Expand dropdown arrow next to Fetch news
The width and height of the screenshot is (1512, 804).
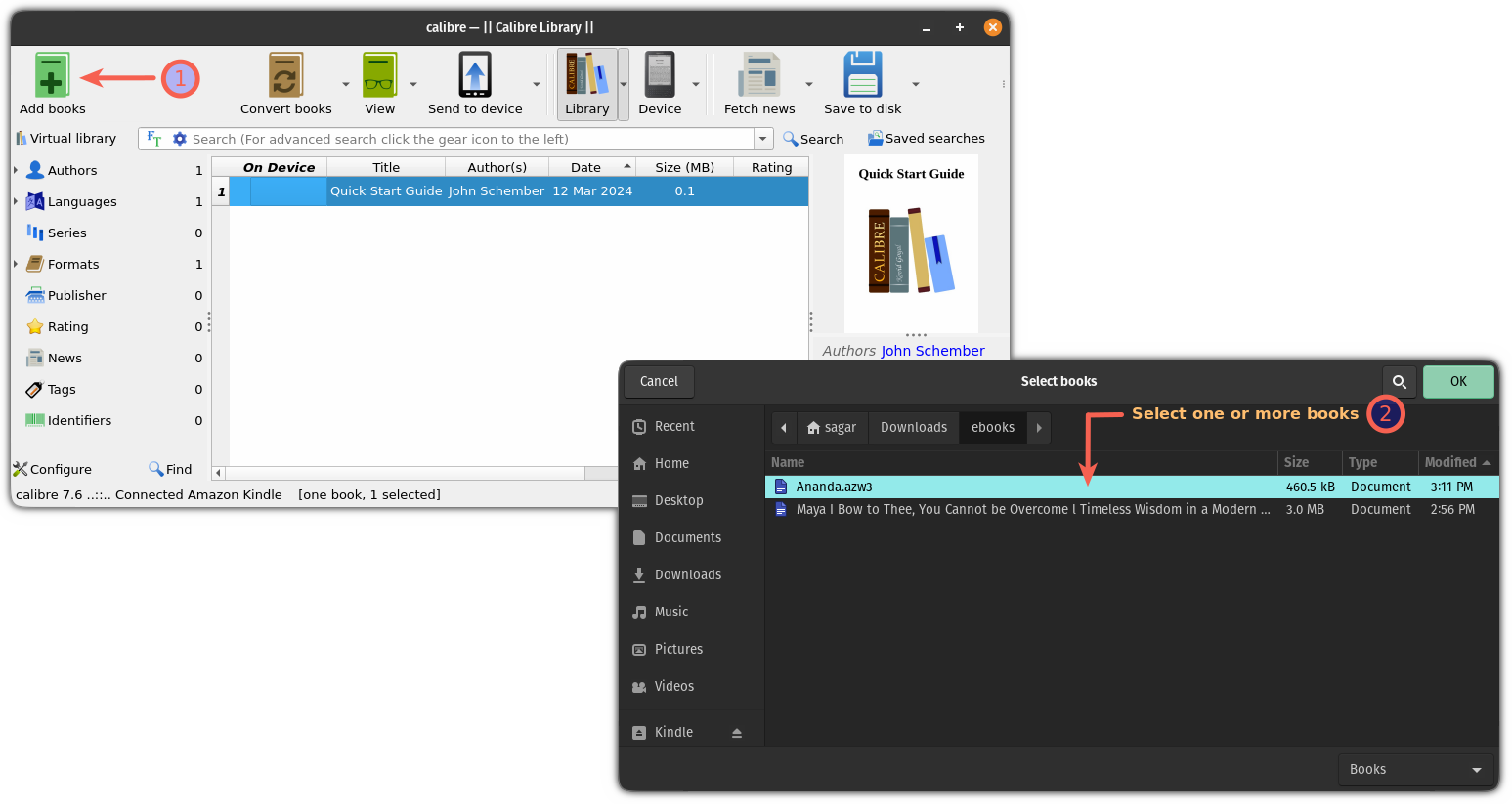pyautogui.click(x=809, y=84)
